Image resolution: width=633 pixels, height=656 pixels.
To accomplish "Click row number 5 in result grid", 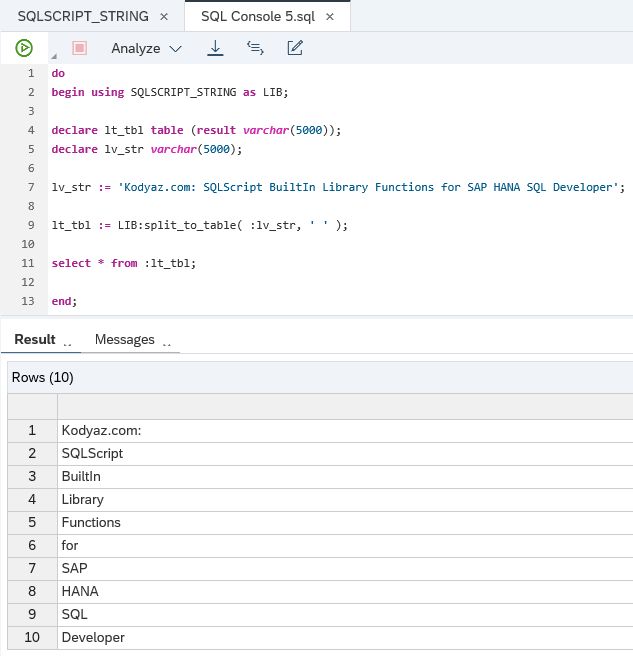I will [32, 523].
